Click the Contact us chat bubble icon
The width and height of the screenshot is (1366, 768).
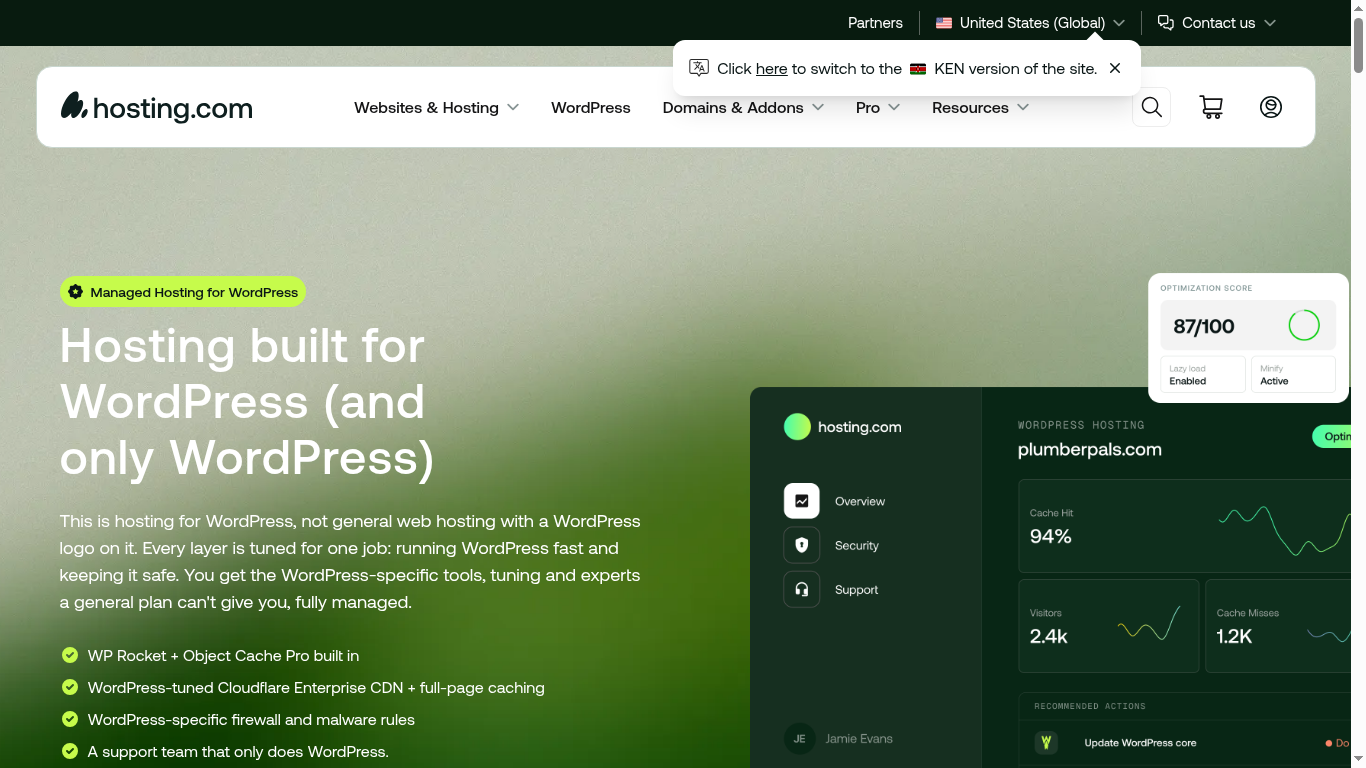click(1166, 23)
